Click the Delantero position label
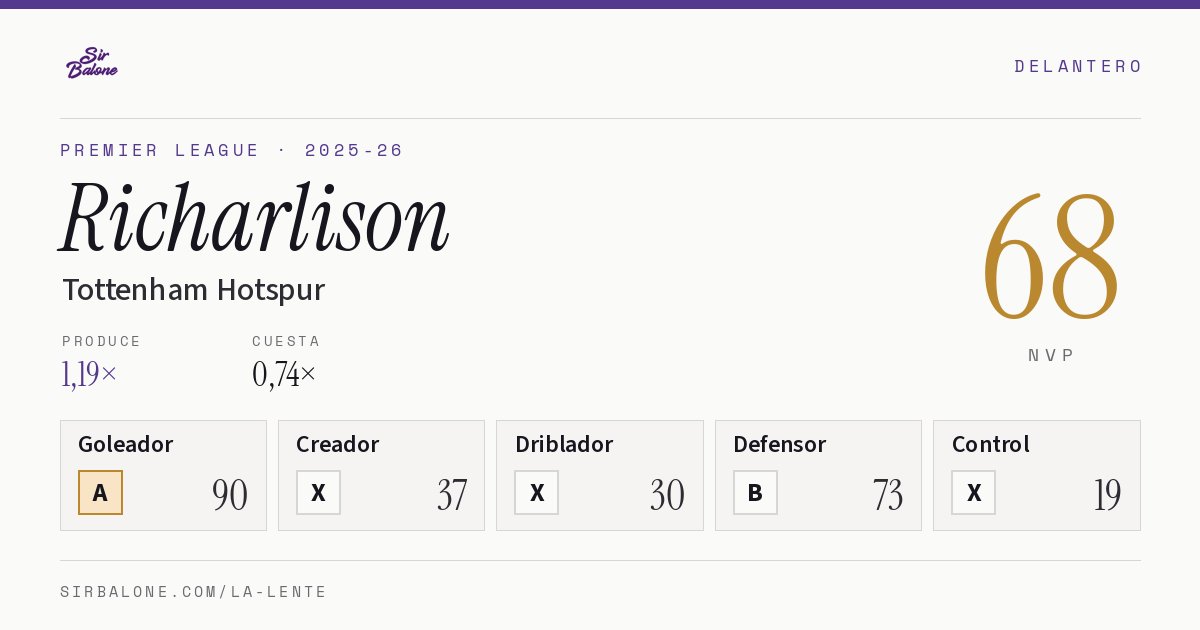 1078,66
